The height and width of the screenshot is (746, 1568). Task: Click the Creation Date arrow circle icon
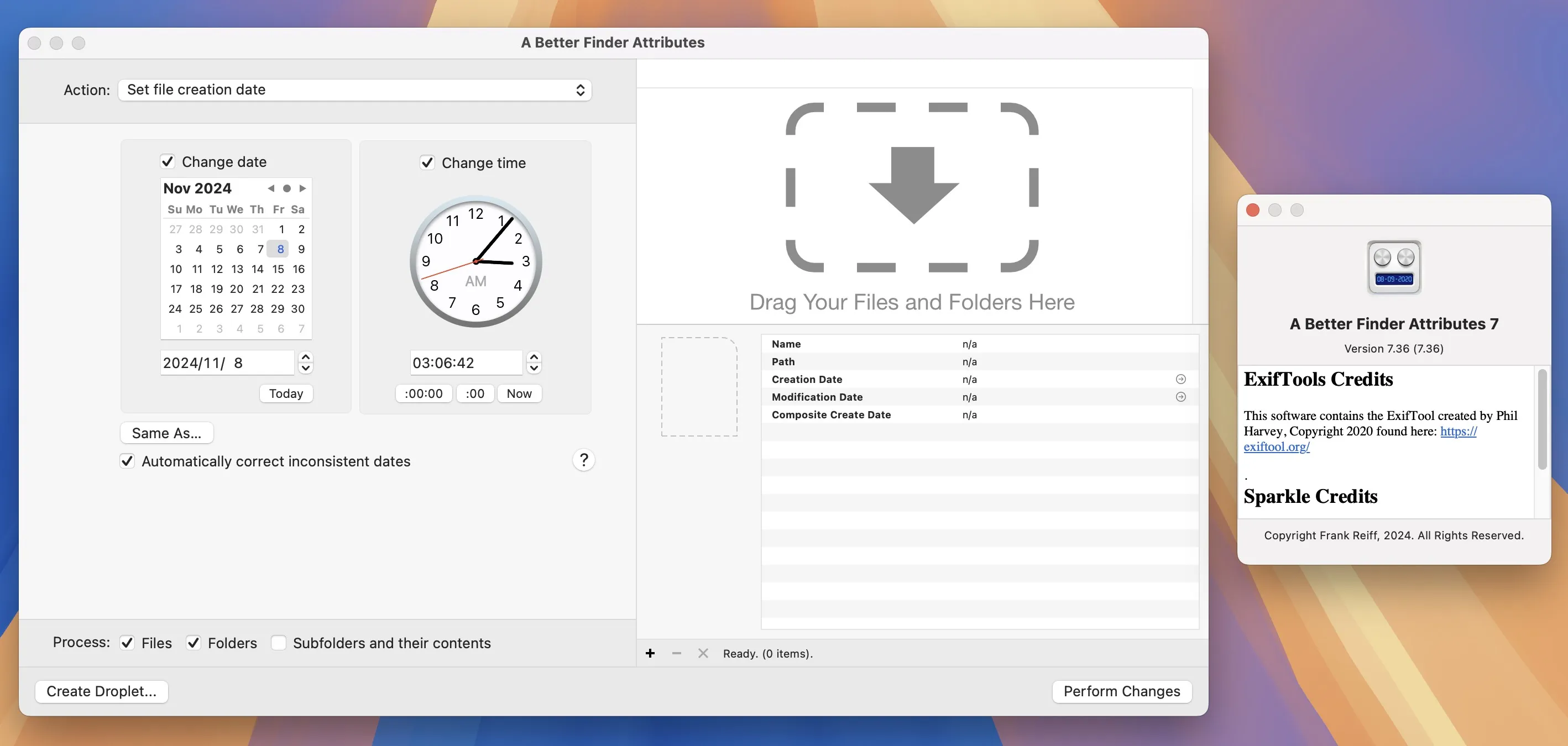(x=1180, y=379)
